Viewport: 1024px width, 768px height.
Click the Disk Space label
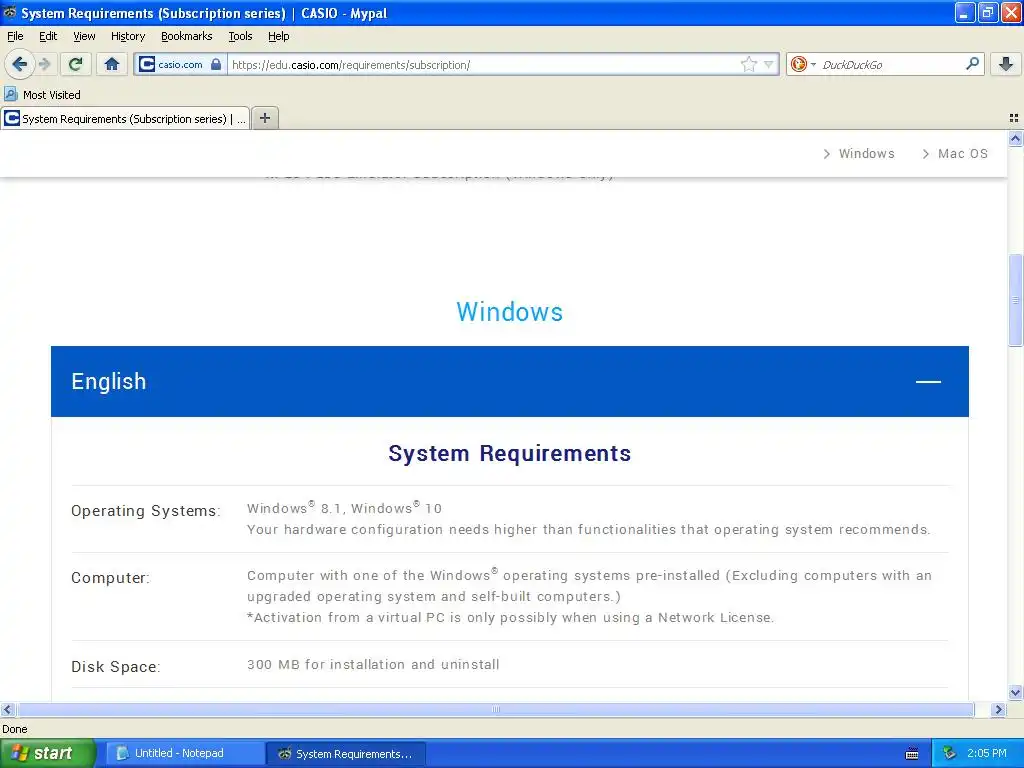[x=116, y=667]
